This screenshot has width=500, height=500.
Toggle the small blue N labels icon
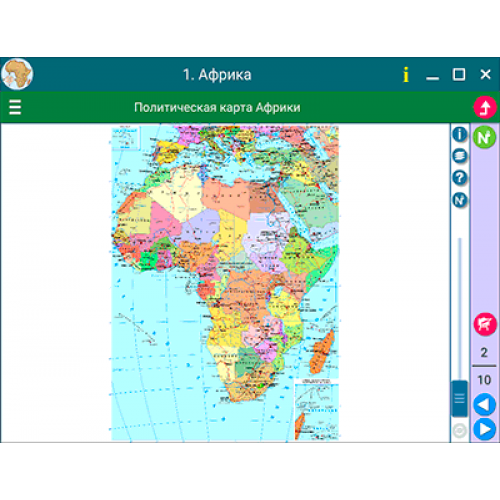click(x=460, y=200)
